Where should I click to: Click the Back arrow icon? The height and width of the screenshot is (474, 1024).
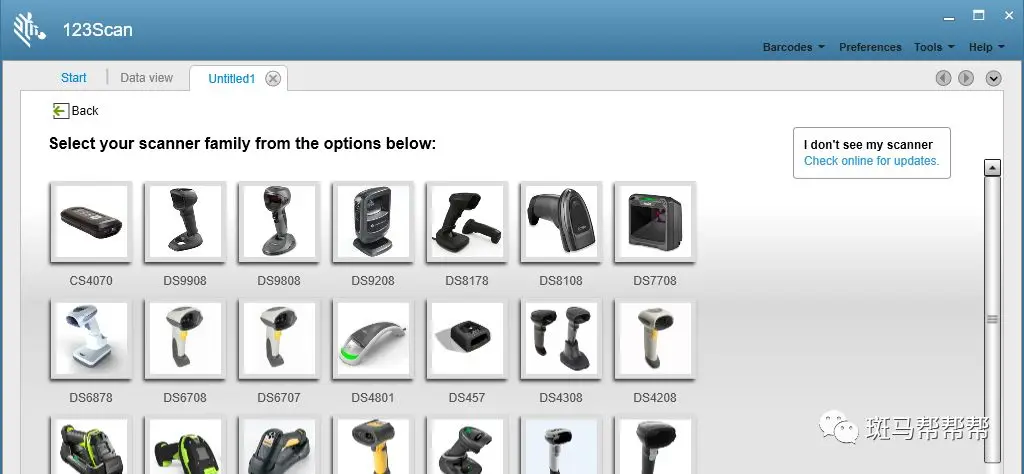[x=60, y=111]
